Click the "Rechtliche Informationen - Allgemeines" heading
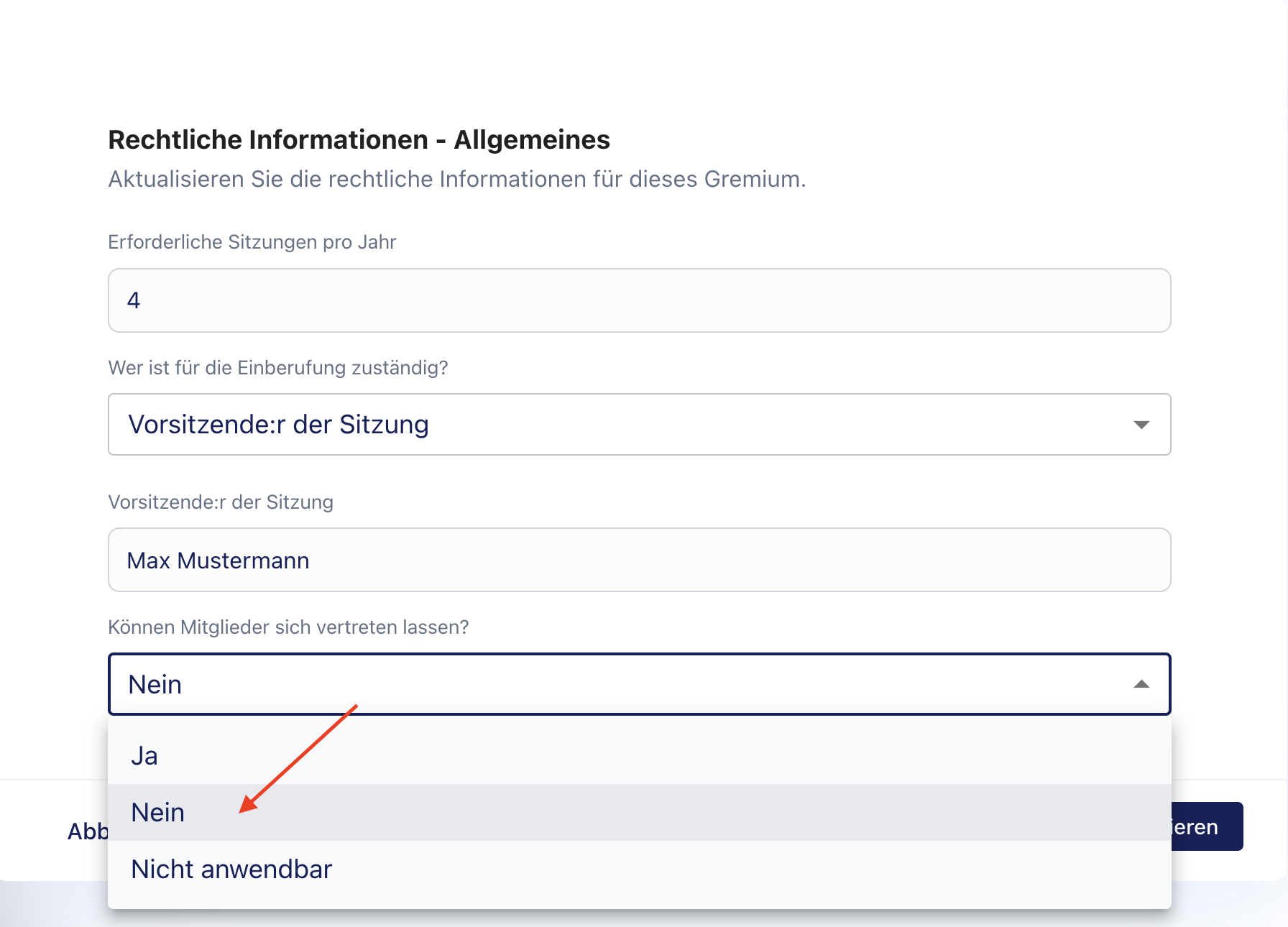This screenshot has height=927, width=1288. 359,140
